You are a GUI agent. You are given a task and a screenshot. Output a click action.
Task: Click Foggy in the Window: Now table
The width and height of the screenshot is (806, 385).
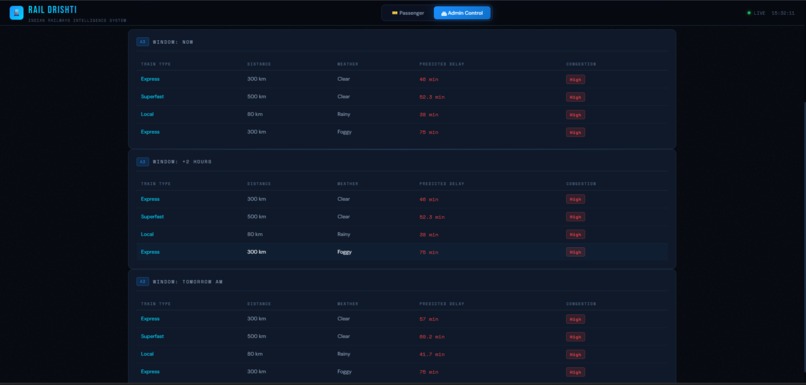(344, 132)
